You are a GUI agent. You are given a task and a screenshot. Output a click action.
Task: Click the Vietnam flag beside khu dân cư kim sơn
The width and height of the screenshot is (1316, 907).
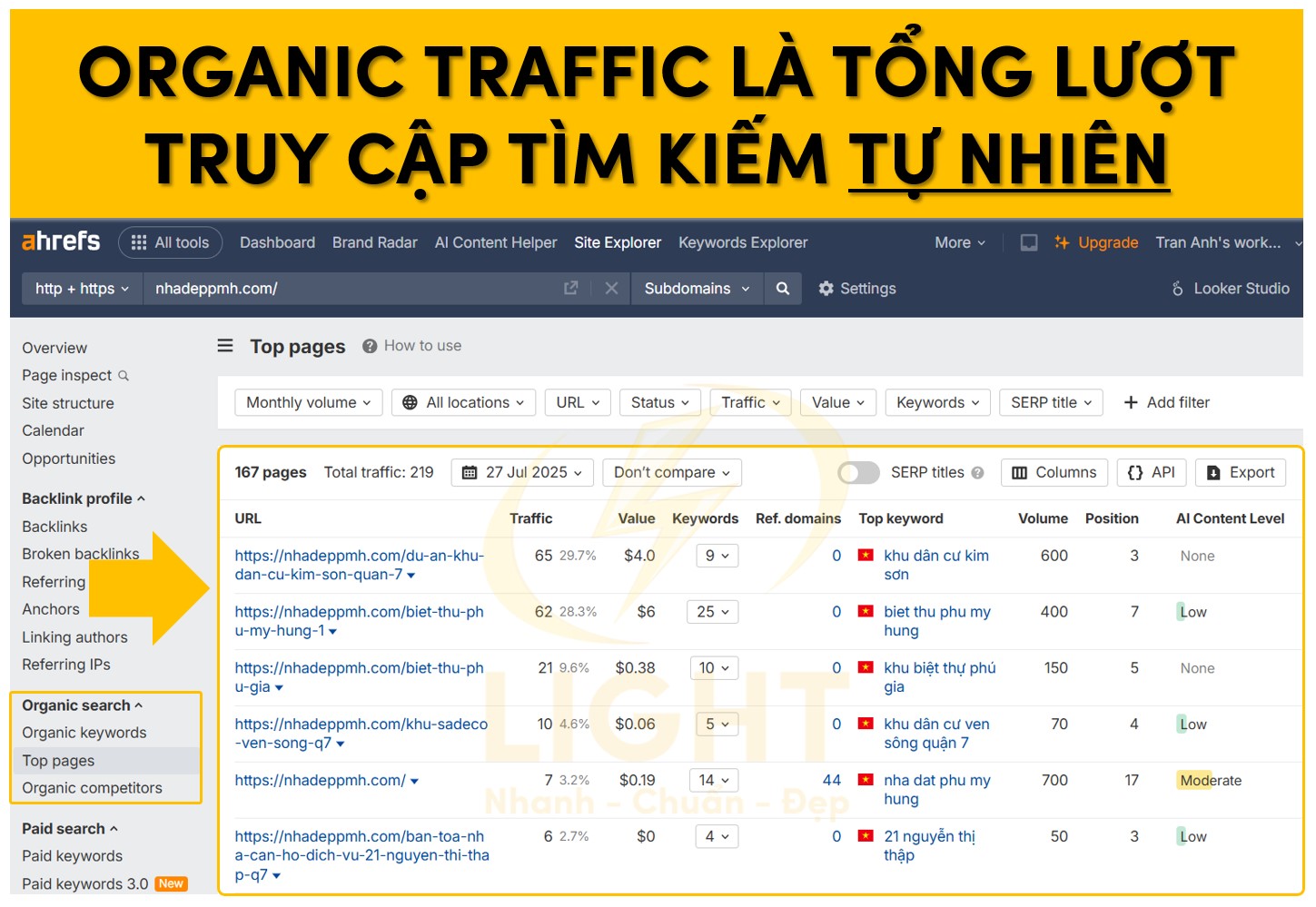[866, 555]
